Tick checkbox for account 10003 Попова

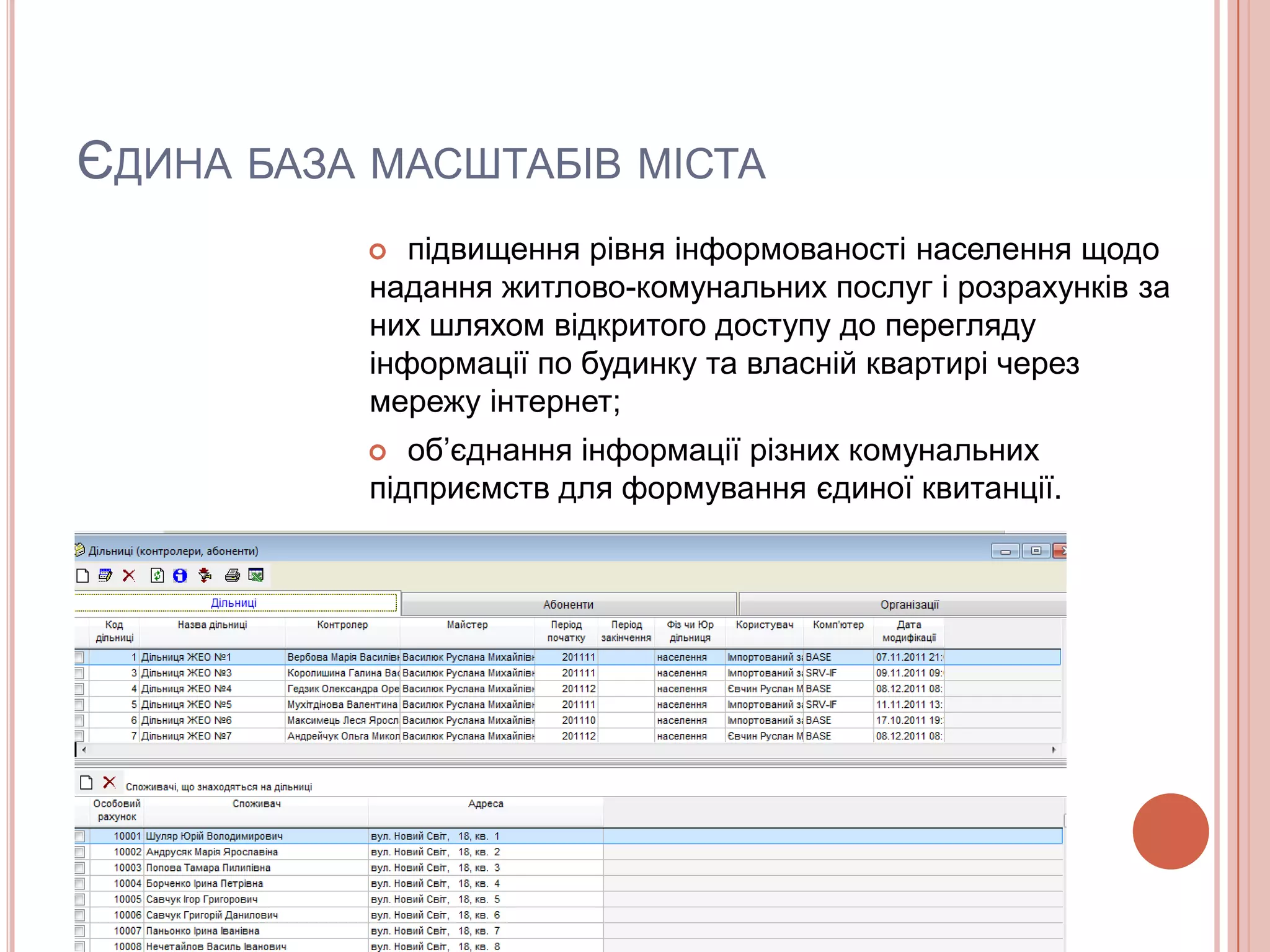79,868
